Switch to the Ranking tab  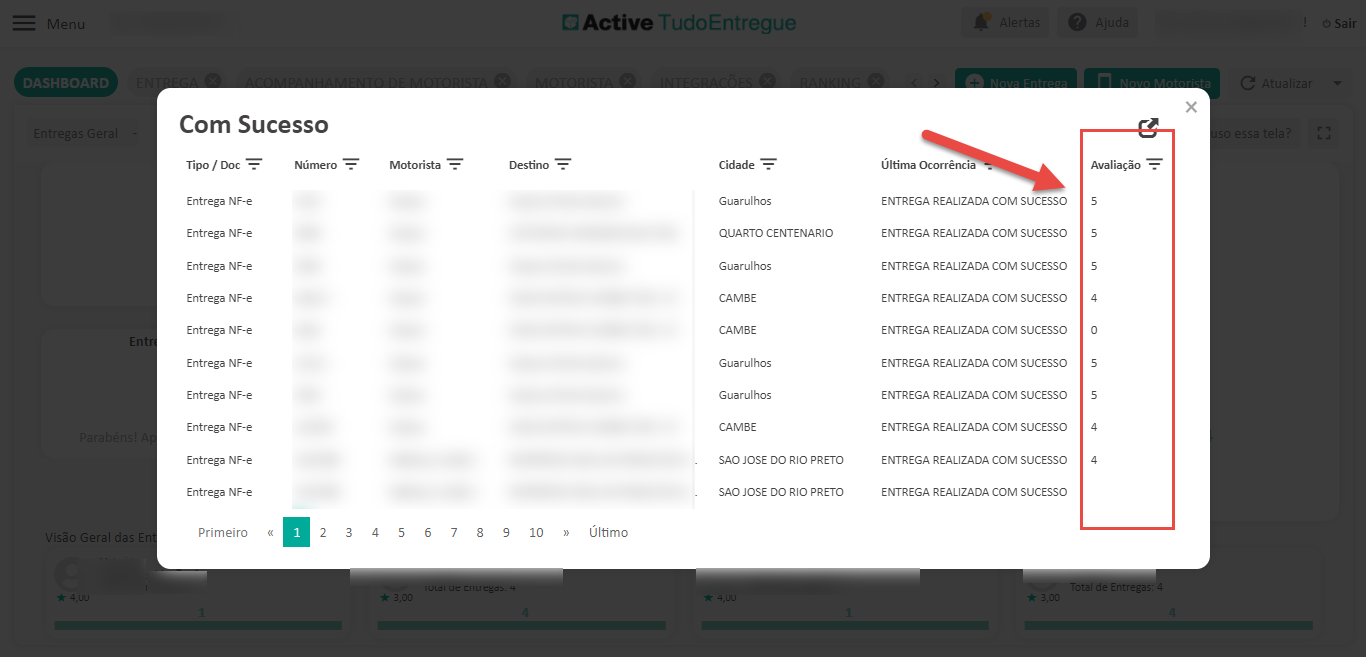click(x=829, y=83)
